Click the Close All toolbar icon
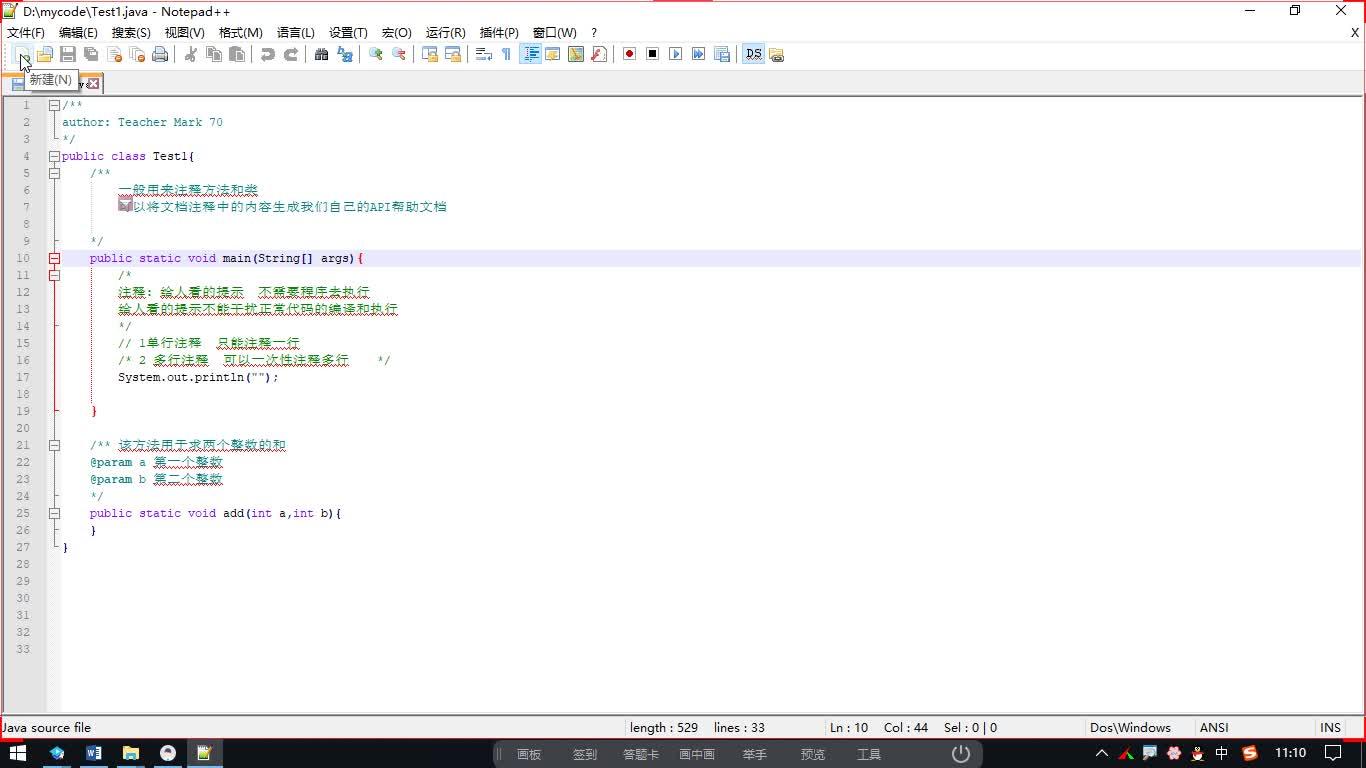This screenshot has width=1366, height=768. pyautogui.click(x=137, y=54)
